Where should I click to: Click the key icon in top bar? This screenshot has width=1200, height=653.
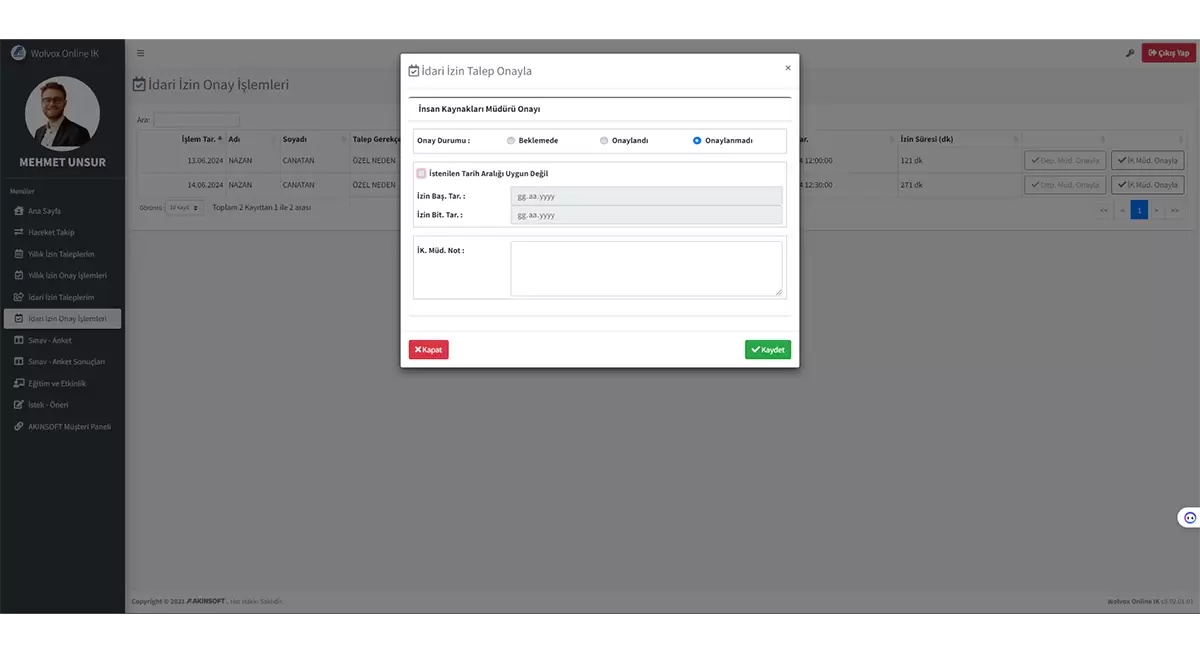(1130, 53)
